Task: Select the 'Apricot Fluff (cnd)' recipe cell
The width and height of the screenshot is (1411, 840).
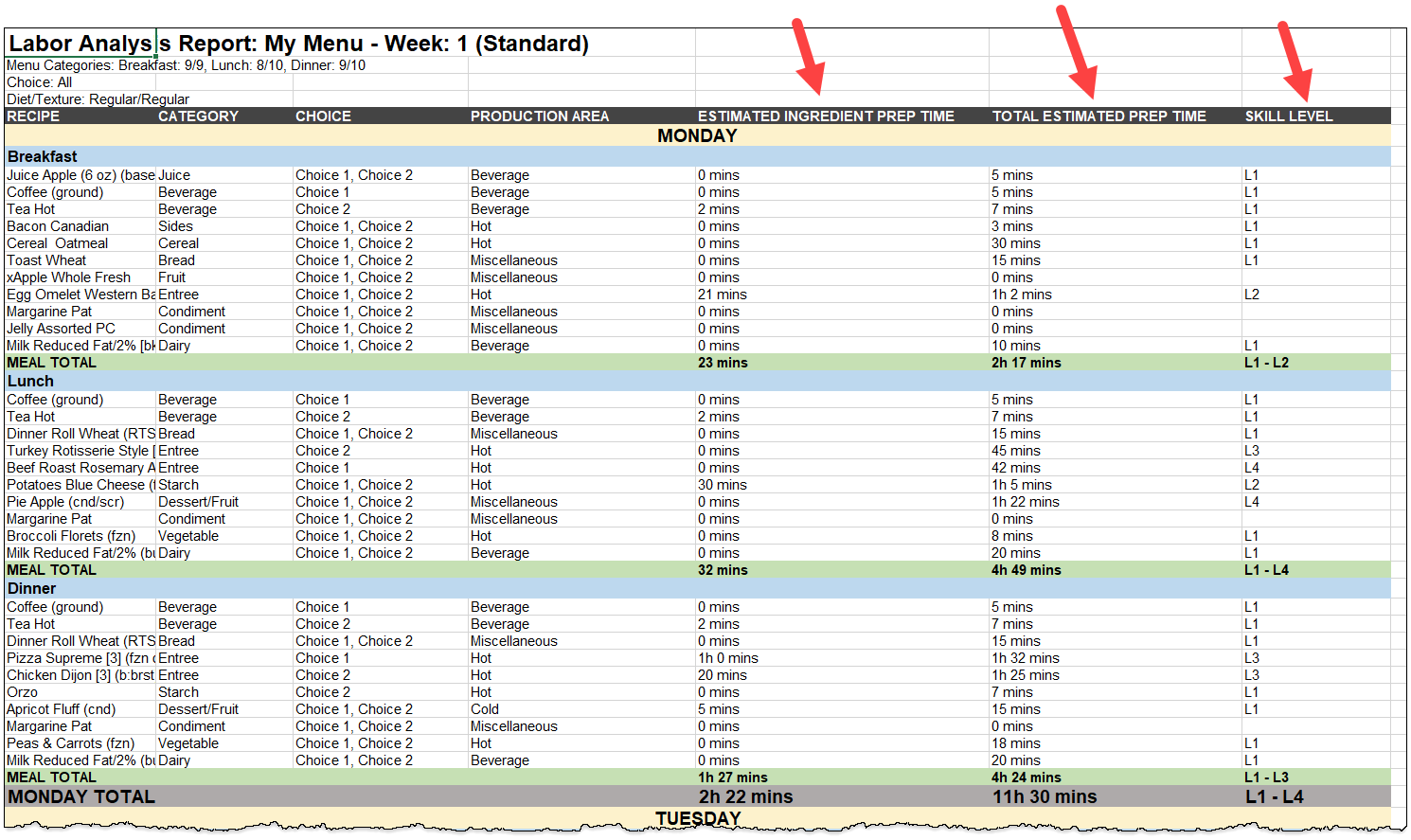Action: (62, 709)
